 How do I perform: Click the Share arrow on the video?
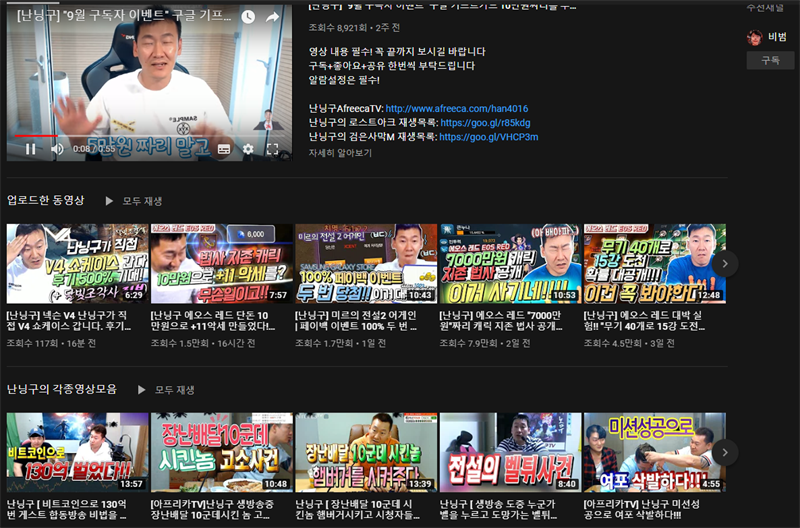272,17
